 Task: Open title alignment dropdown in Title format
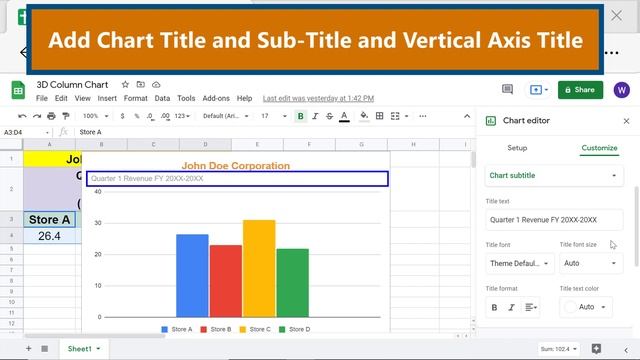click(x=531, y=307)
